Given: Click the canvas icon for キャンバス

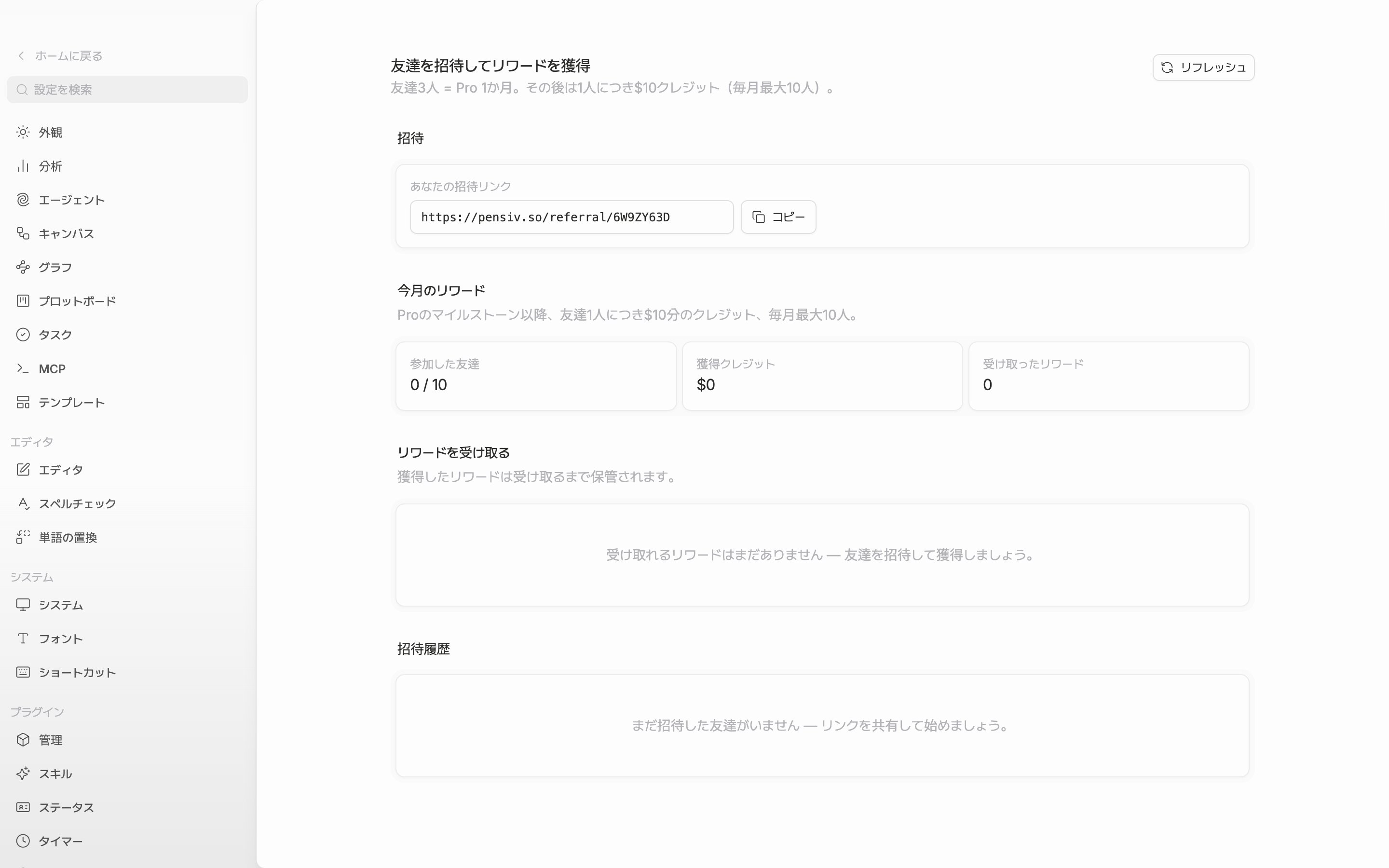Looking at the screenshot, I should pyautogui.click(x=23, y=234).
